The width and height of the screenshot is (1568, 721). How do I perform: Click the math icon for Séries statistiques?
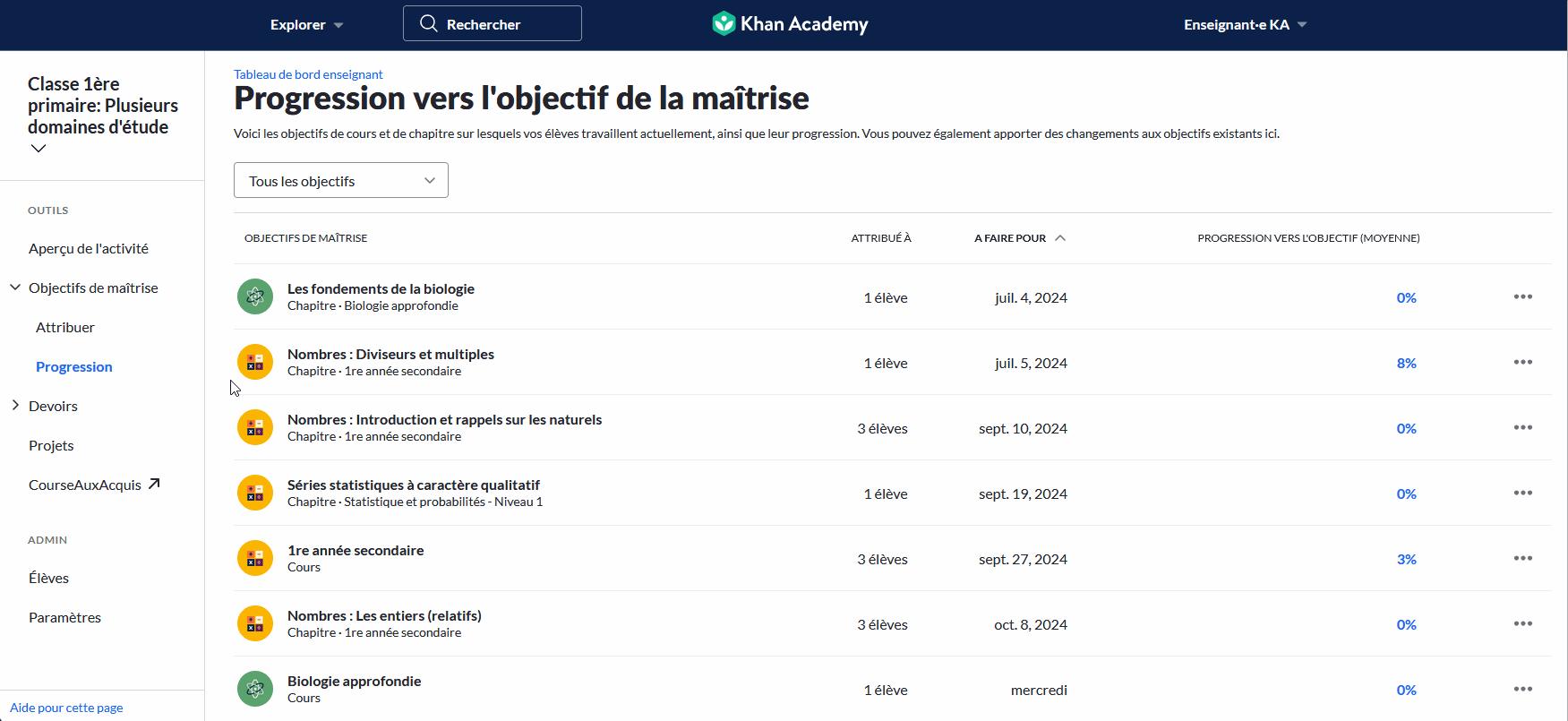point(255,493)
